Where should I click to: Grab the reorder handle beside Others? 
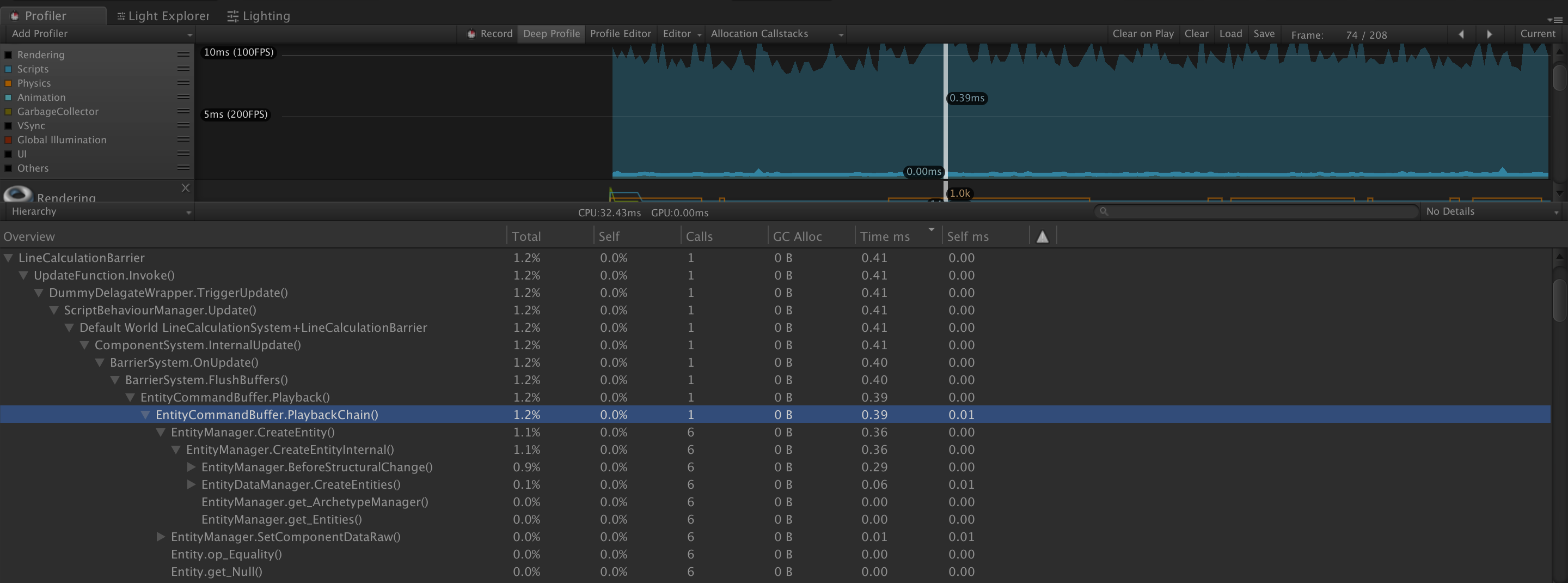[183, 168]
